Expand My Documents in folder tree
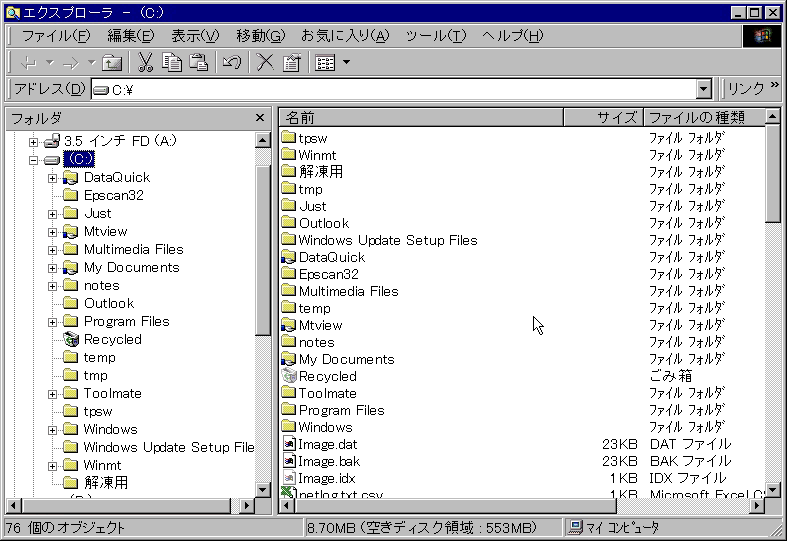Screen dimensions: 787x541 pyautogui.click(x=52, y=268)
